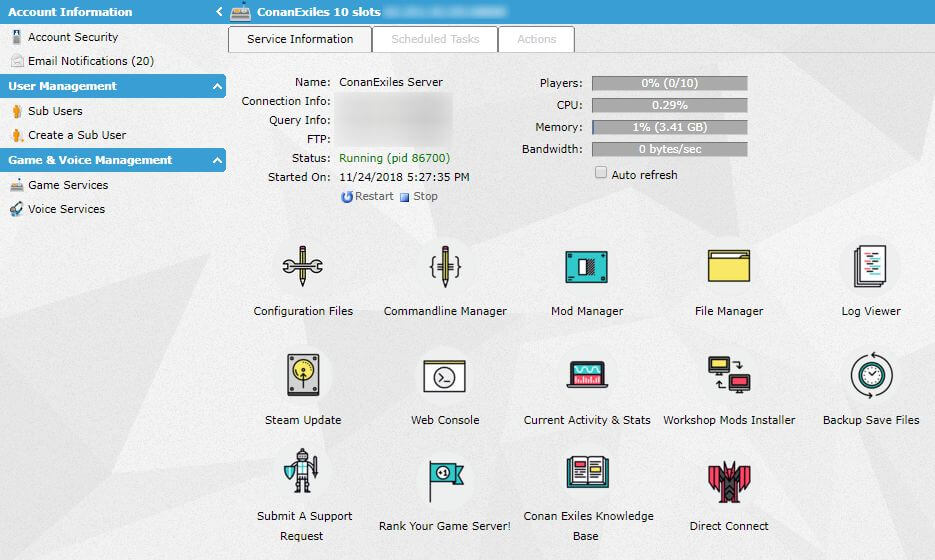Open Email Notifications in sidebar
This screenshot has height=560, width=935.
coord(90,61)
